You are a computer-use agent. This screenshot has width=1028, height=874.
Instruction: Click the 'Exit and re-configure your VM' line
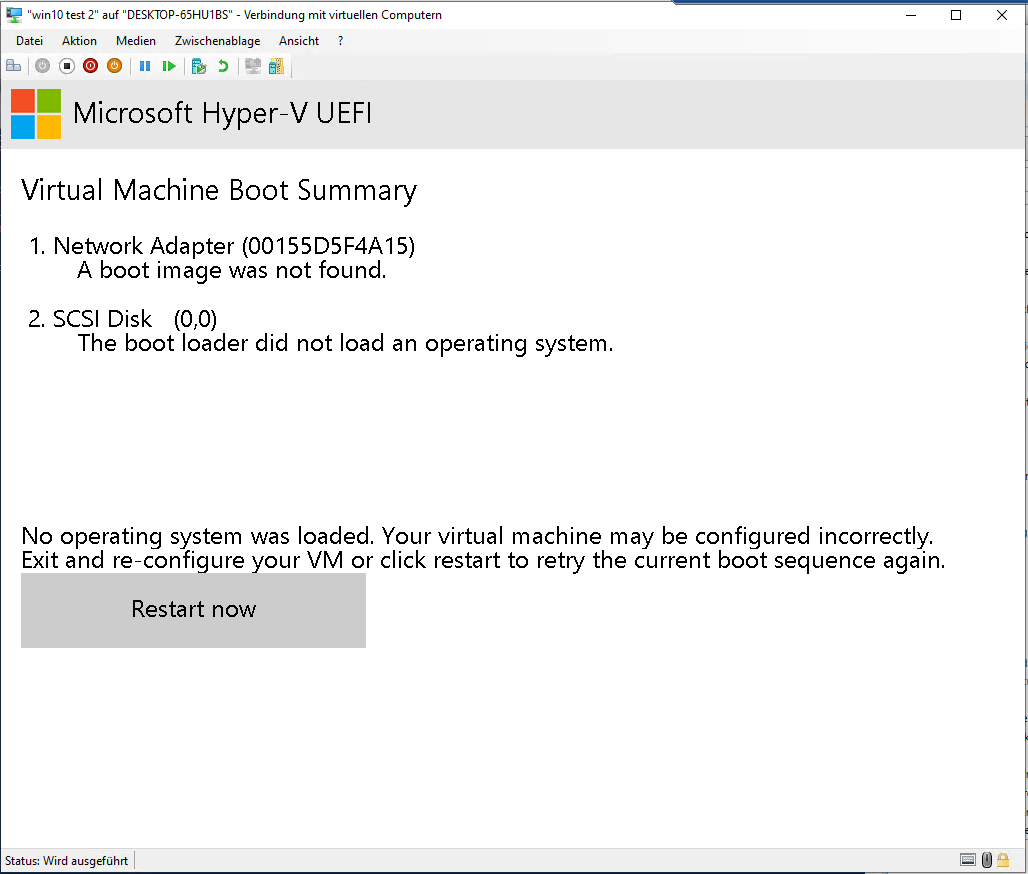click(x=483, y=561)
